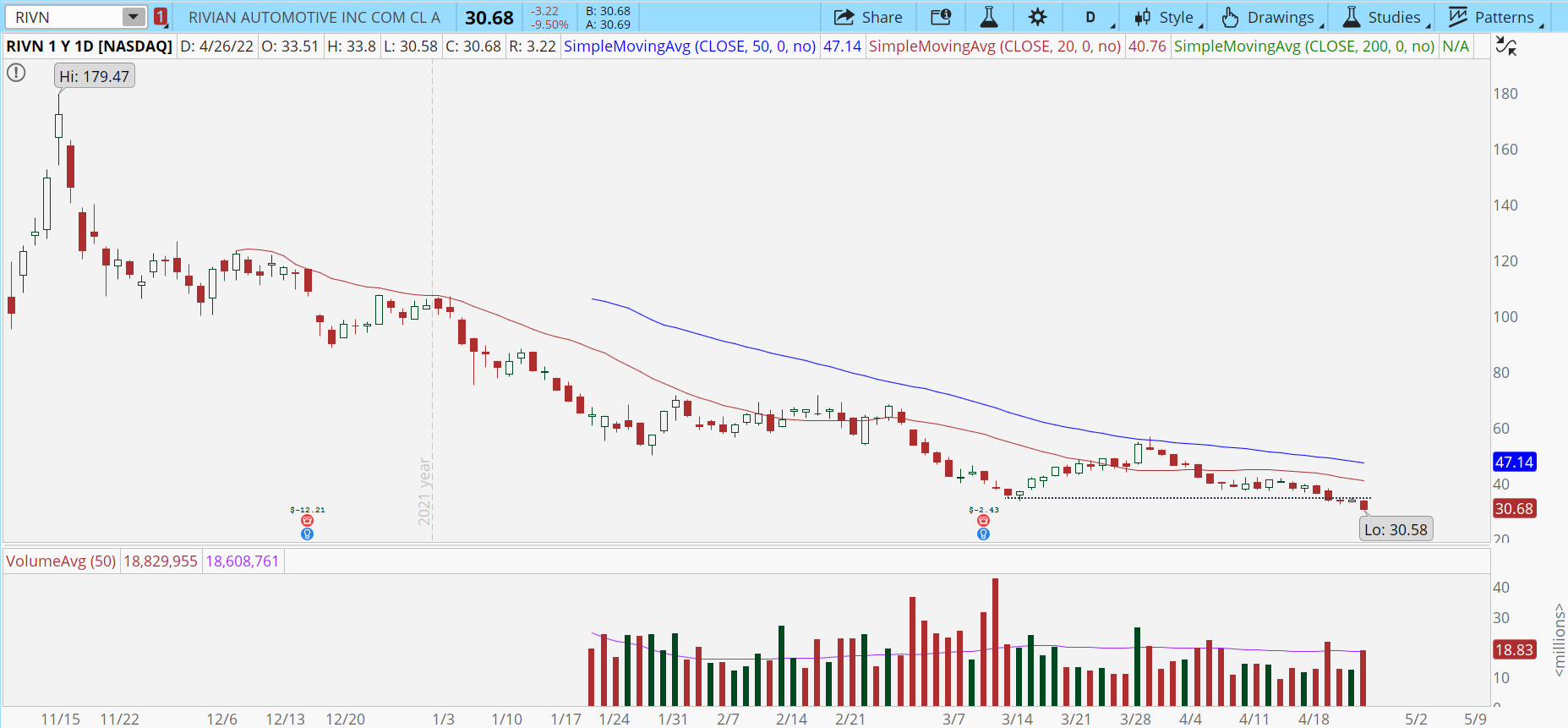1568x728 pixels.
Task: Select the SimpleMovingAvg (CLOSE, 20, 0, no) label
Action: tap(995, 47)
